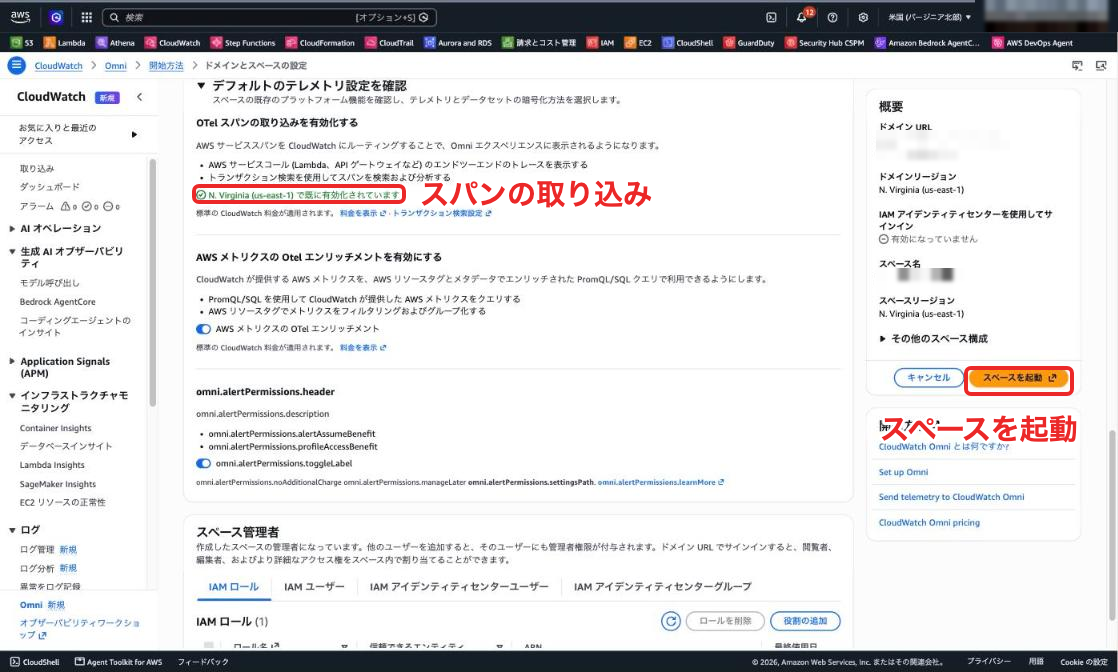This screenshot has width=1118, height=672.
Task: Click the sidebar navigation scrollbar
Action: pos(152,282)
